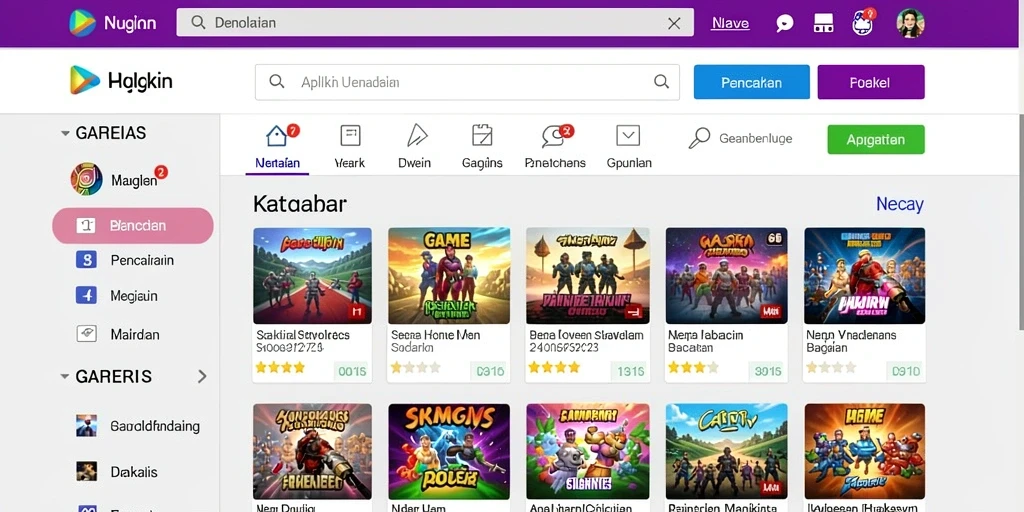Click the Holgkin logo
This screenshot has width=1024, height=512.
[x=121, y=81]
